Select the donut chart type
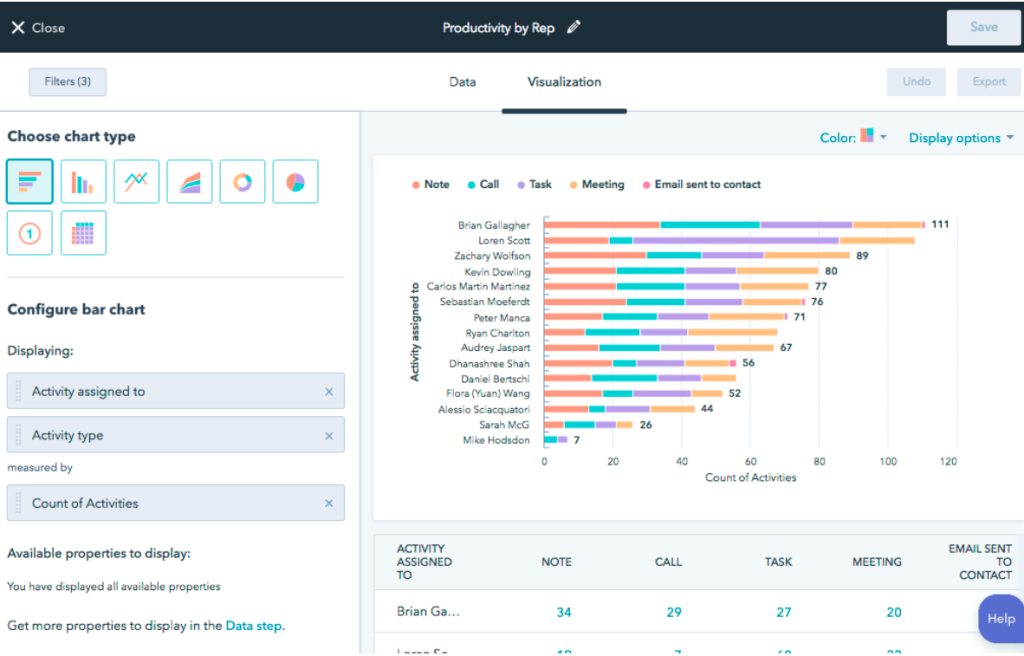Image resolution: width=1024 pixels, height=656 pixels. (x=242, y=182)
